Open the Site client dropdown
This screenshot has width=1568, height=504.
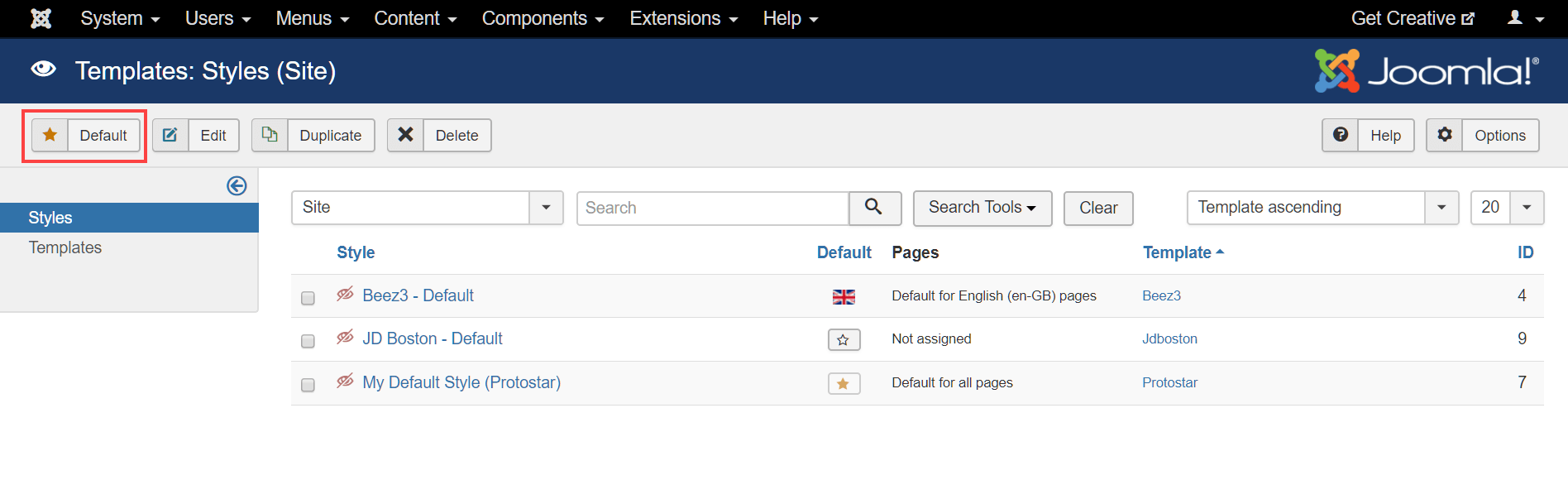click(428, 208)
